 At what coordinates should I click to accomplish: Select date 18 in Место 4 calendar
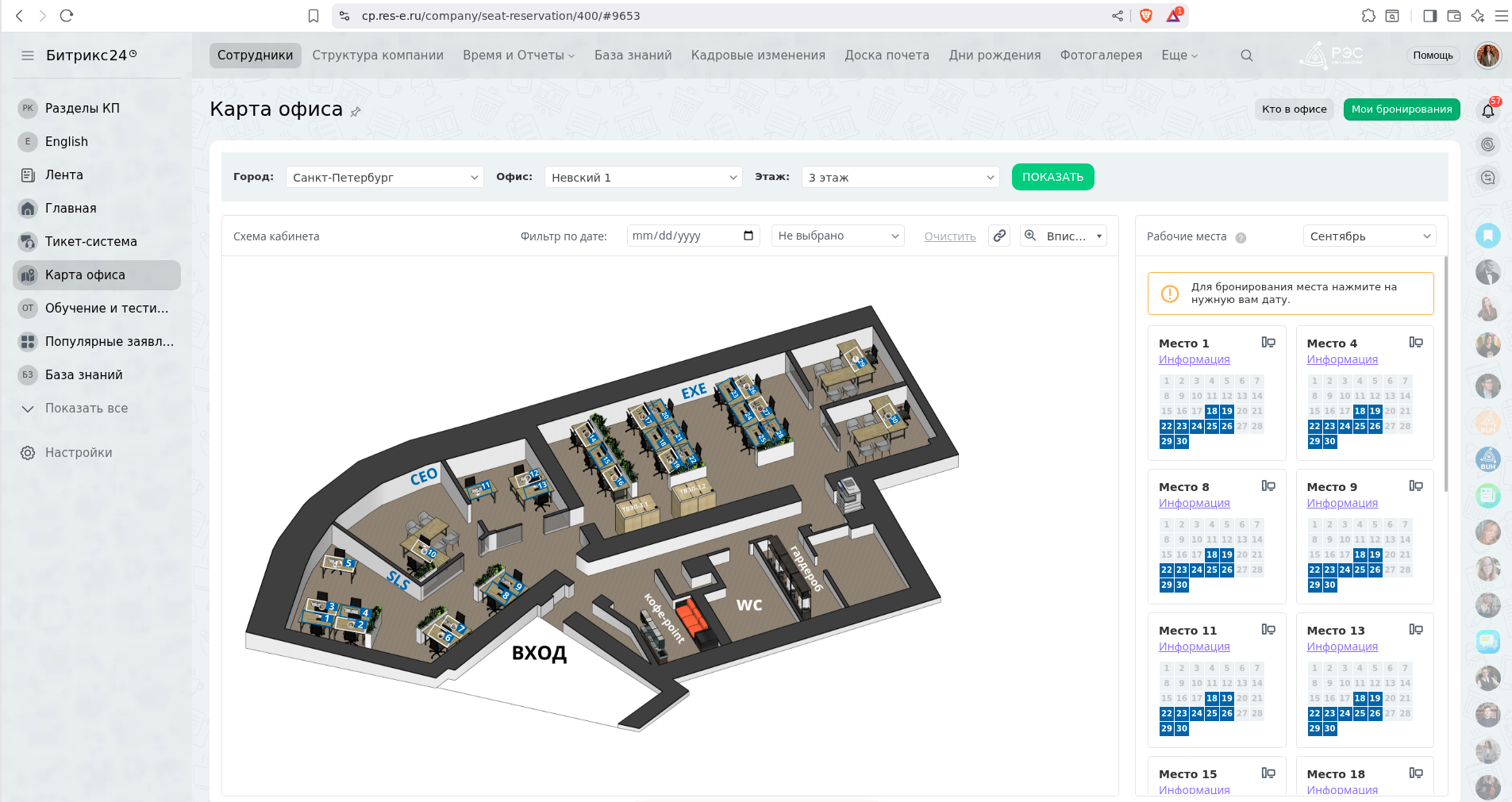tap(1360, 411)
